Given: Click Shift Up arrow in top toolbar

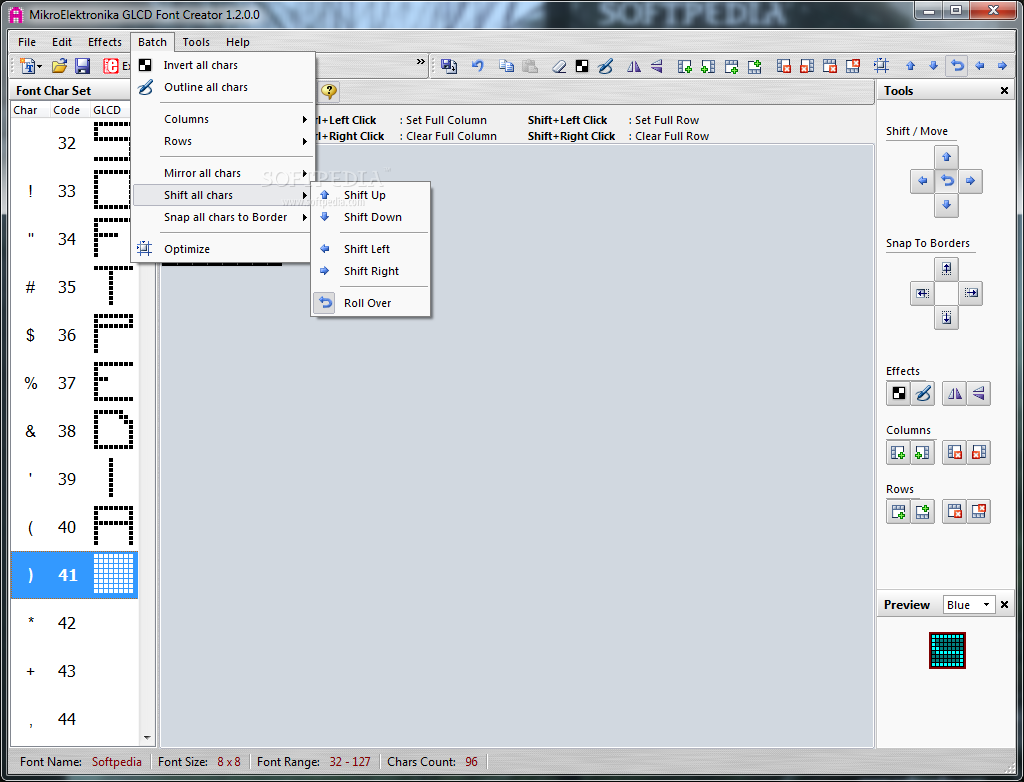Looking at the screenshot, I should pos(910,65).
